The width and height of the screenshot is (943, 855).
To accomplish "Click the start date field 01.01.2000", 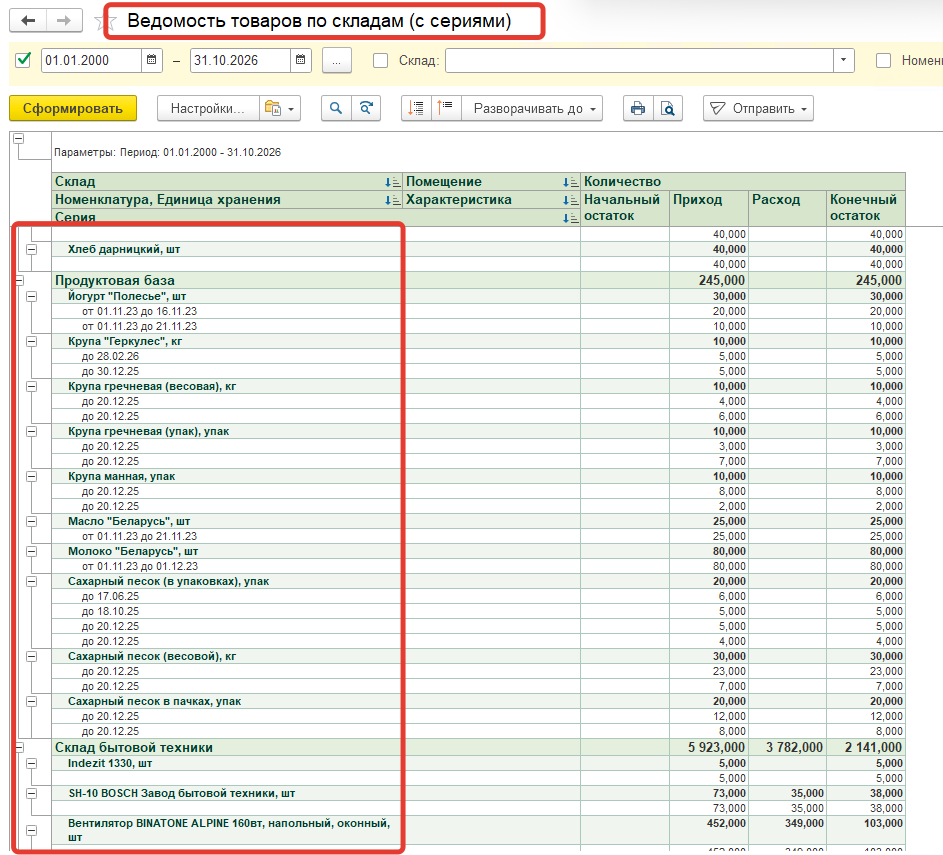I will point(92,60).
